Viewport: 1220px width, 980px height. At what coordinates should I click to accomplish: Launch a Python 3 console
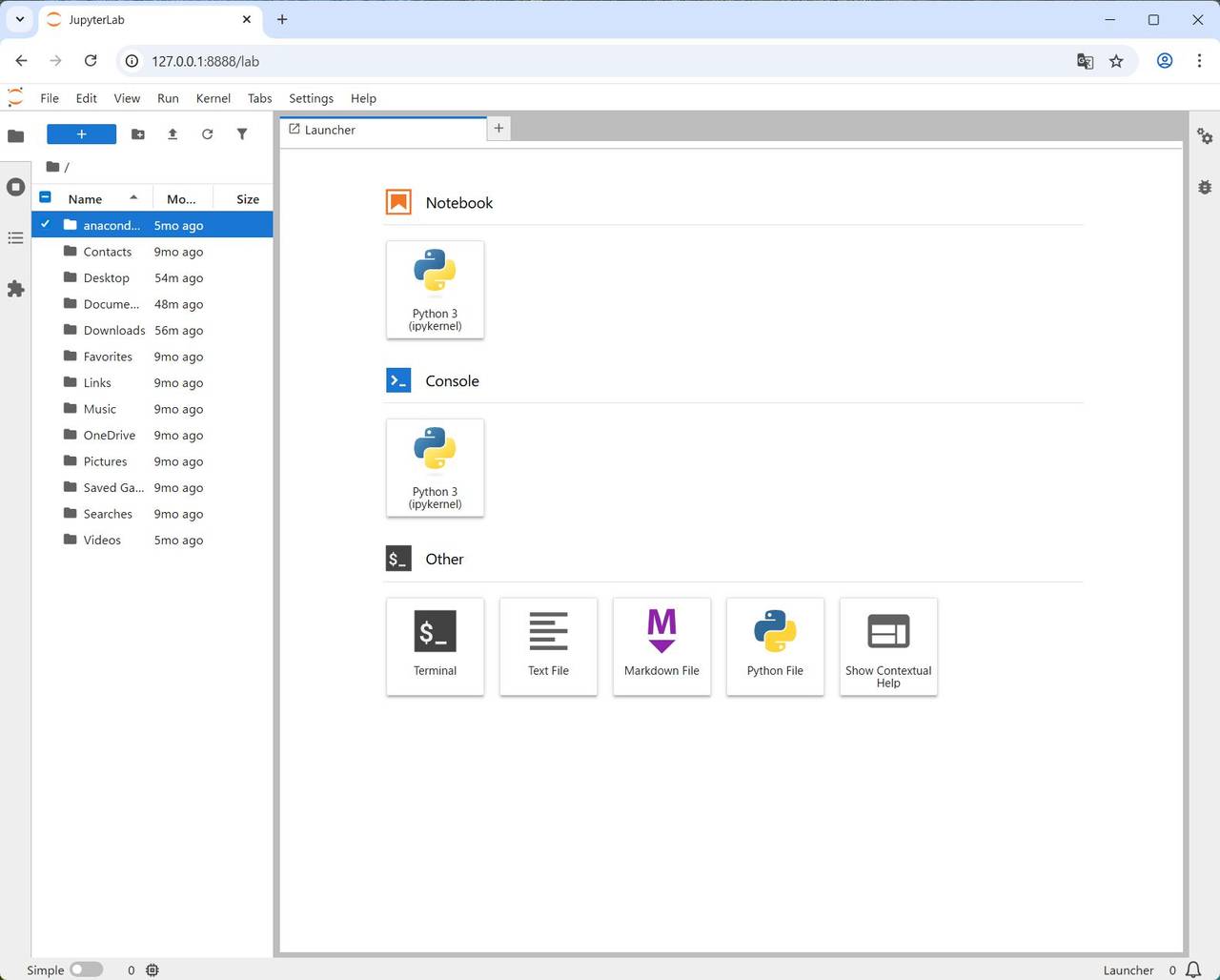pos(435,468)
